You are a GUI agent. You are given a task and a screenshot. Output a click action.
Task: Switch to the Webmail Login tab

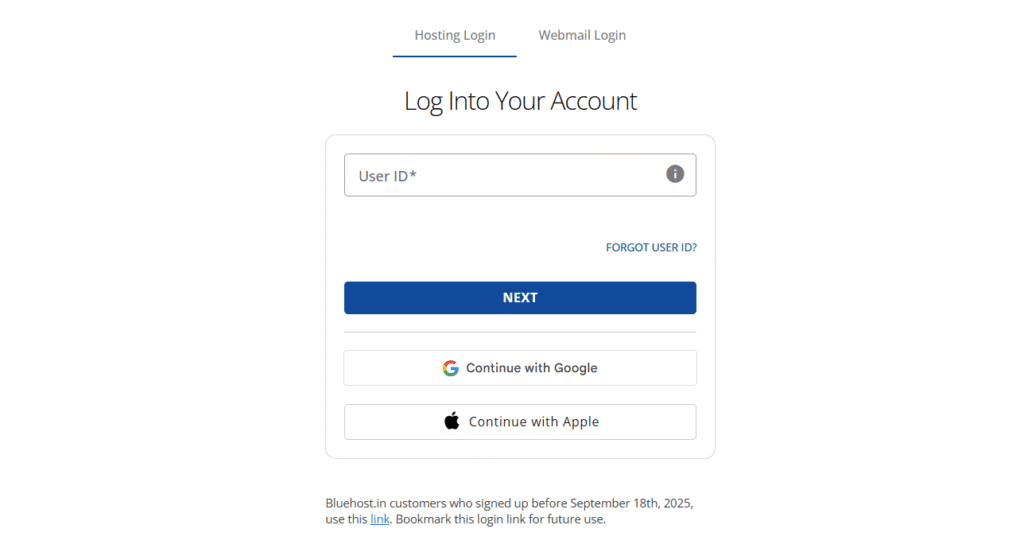582,35
